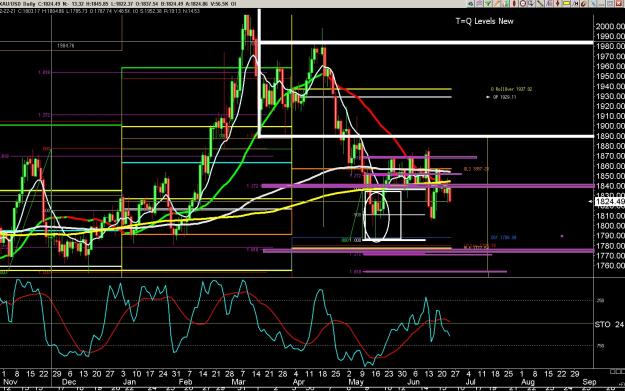Click the 1890.00 price axis label
The width and height of the screenshot is (625, 391).
[x=610, y=136]
